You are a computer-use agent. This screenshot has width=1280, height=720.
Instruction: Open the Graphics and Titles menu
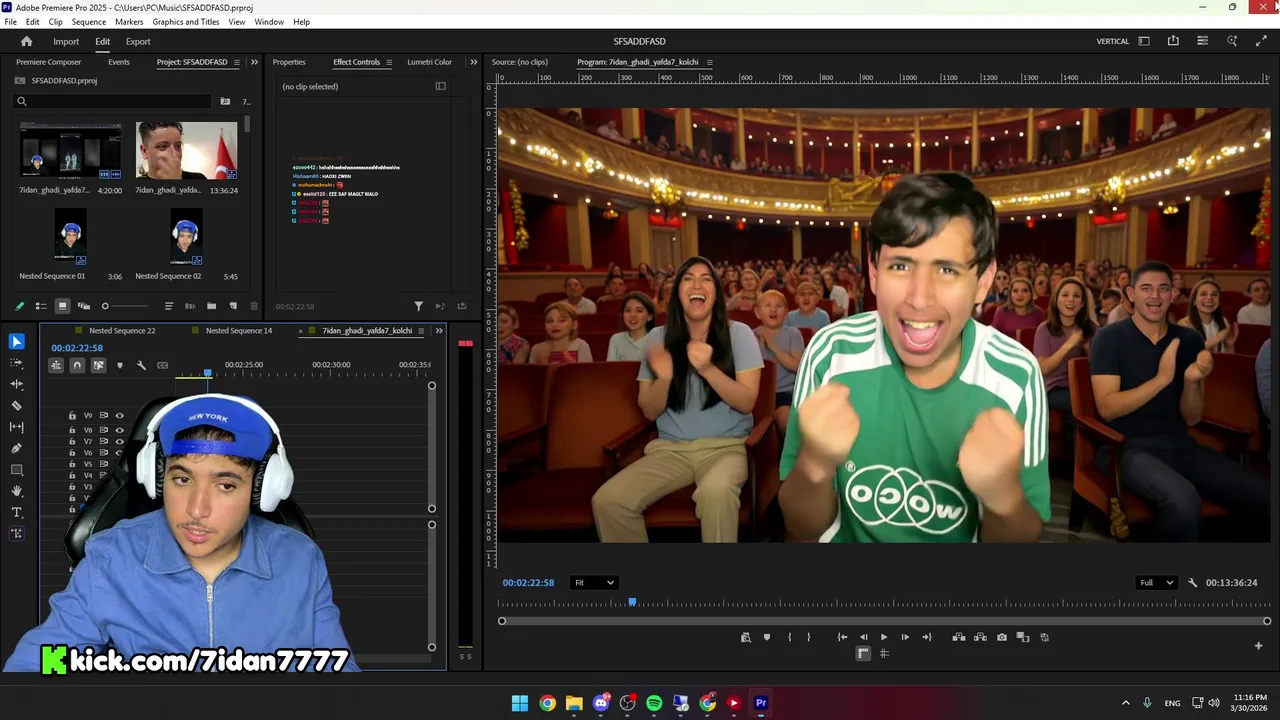[186, 21]
